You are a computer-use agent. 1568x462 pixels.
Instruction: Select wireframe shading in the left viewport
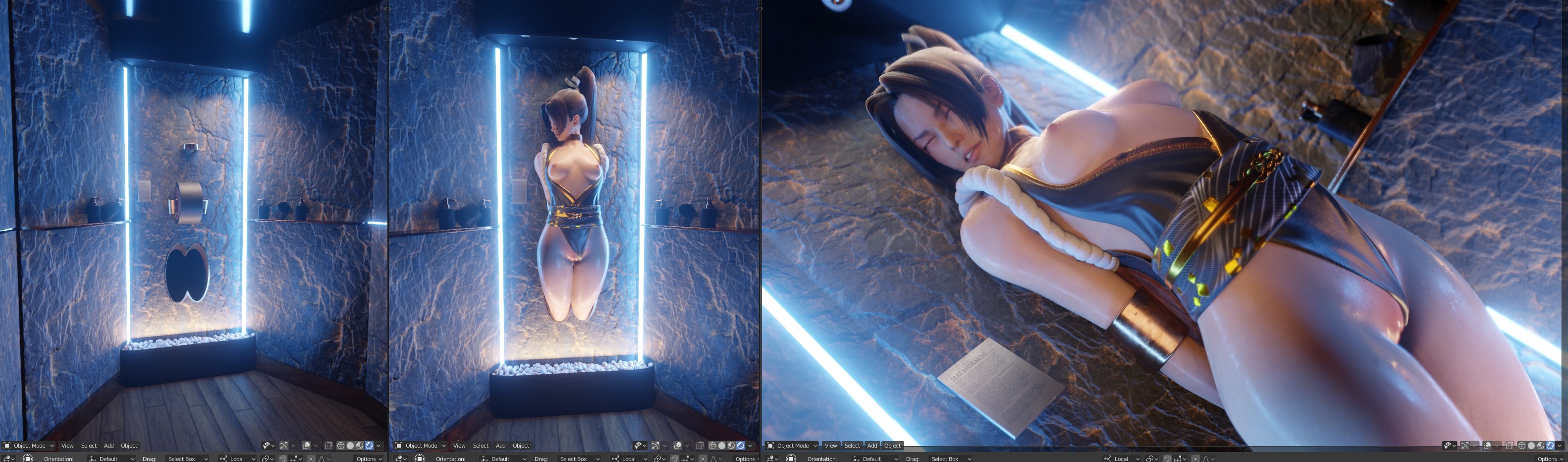(341, 446)
